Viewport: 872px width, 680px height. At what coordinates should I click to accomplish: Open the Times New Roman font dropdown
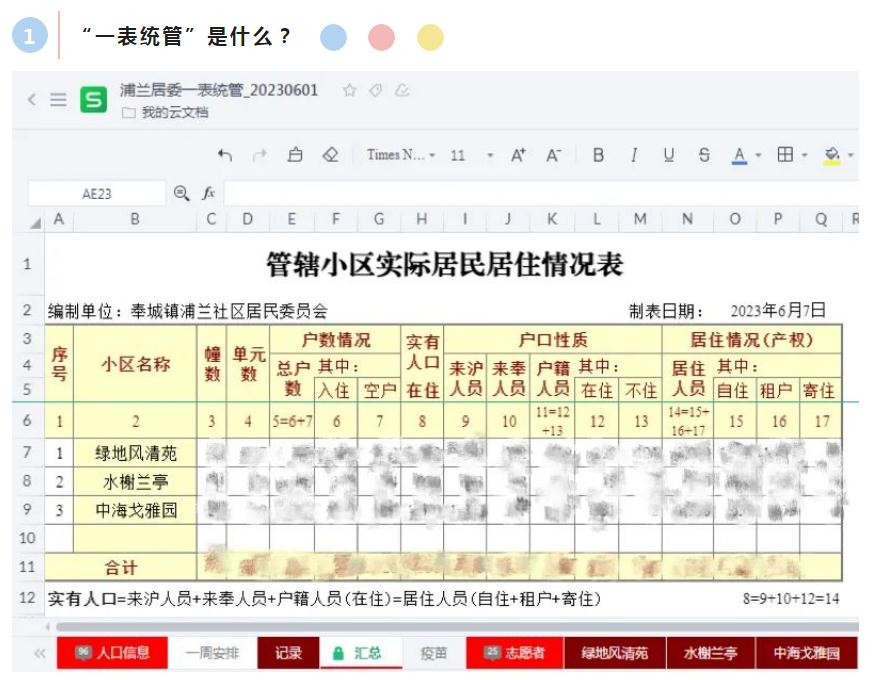pos(401,155)
